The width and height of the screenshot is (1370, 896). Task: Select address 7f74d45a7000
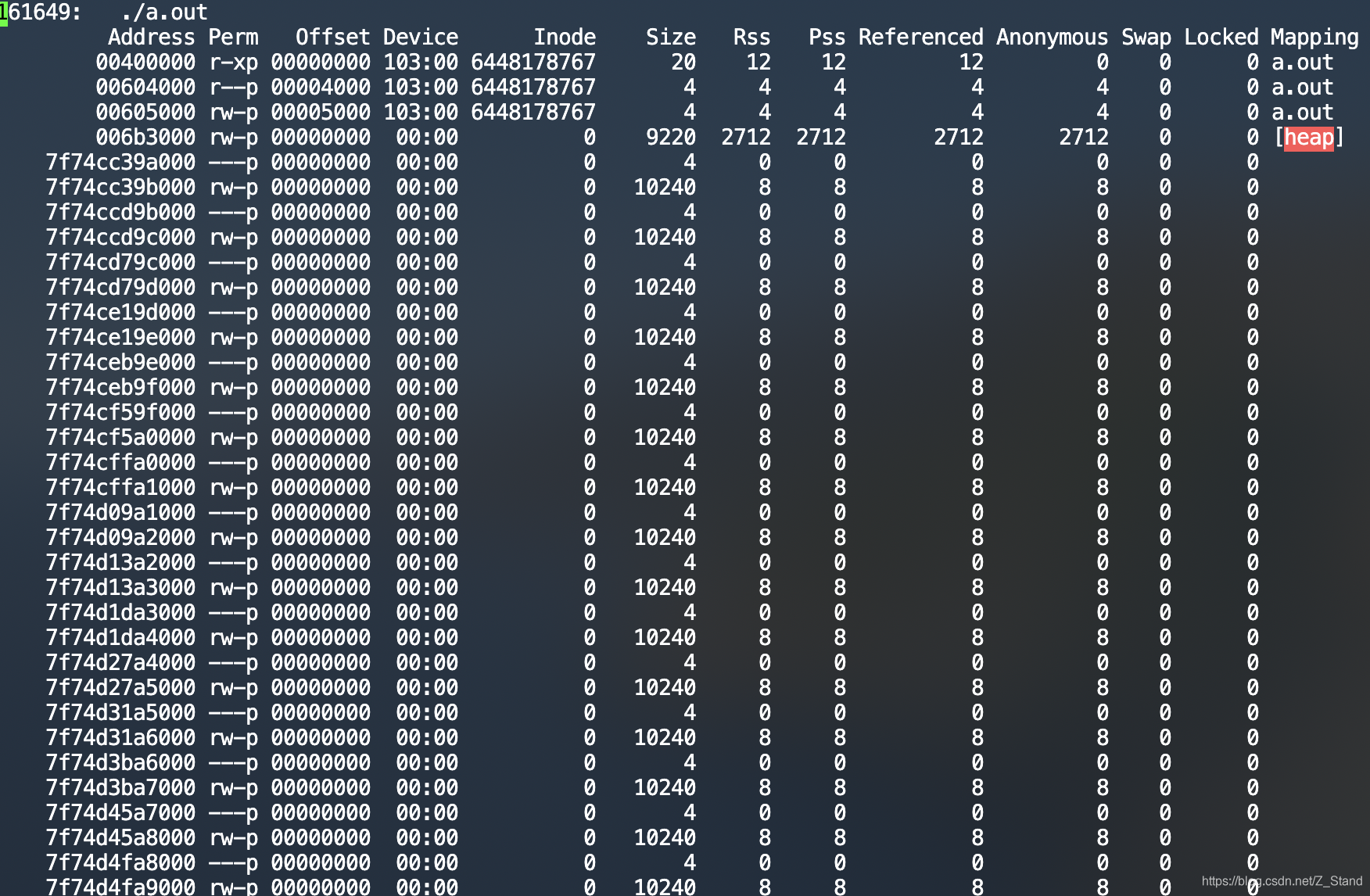coord(120,813)
